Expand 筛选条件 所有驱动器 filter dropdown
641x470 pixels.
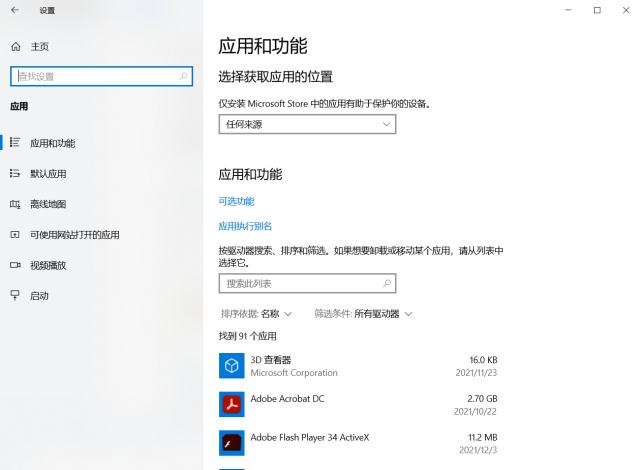363,314
